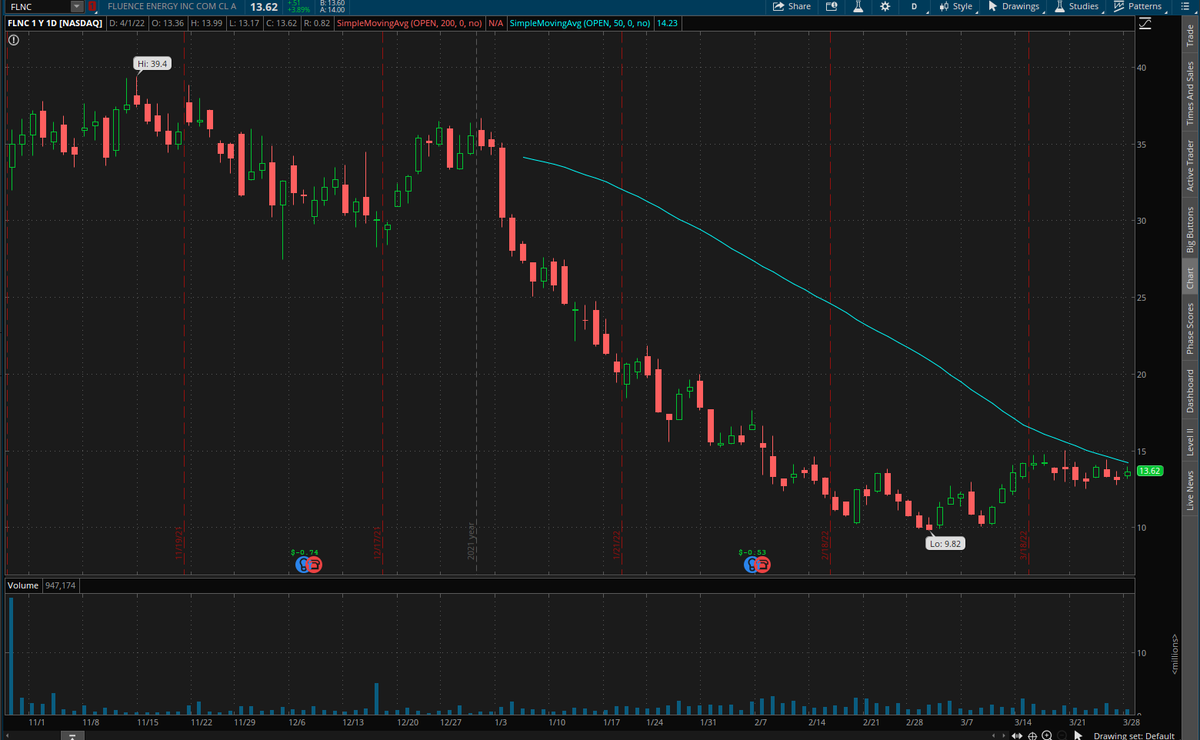Click the horizontal scrollbar thumb at bottom left
Image resolution: width=1200 pixels, height=740 pixels.
point(74,736)
